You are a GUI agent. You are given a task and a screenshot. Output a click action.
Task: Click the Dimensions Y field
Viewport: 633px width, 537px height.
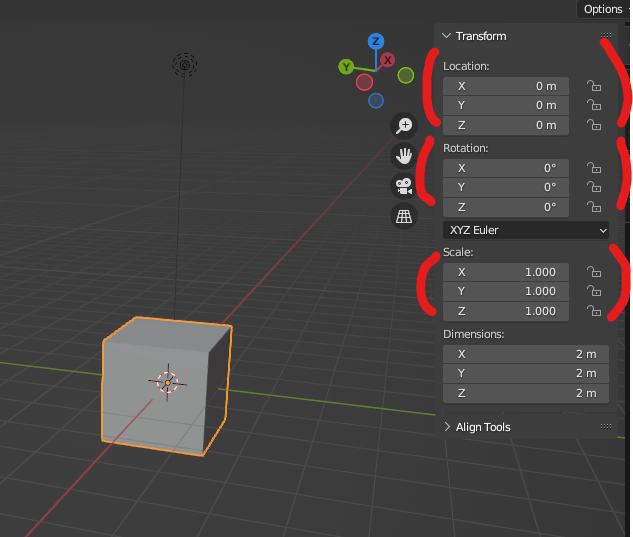(x=526, y=373)
